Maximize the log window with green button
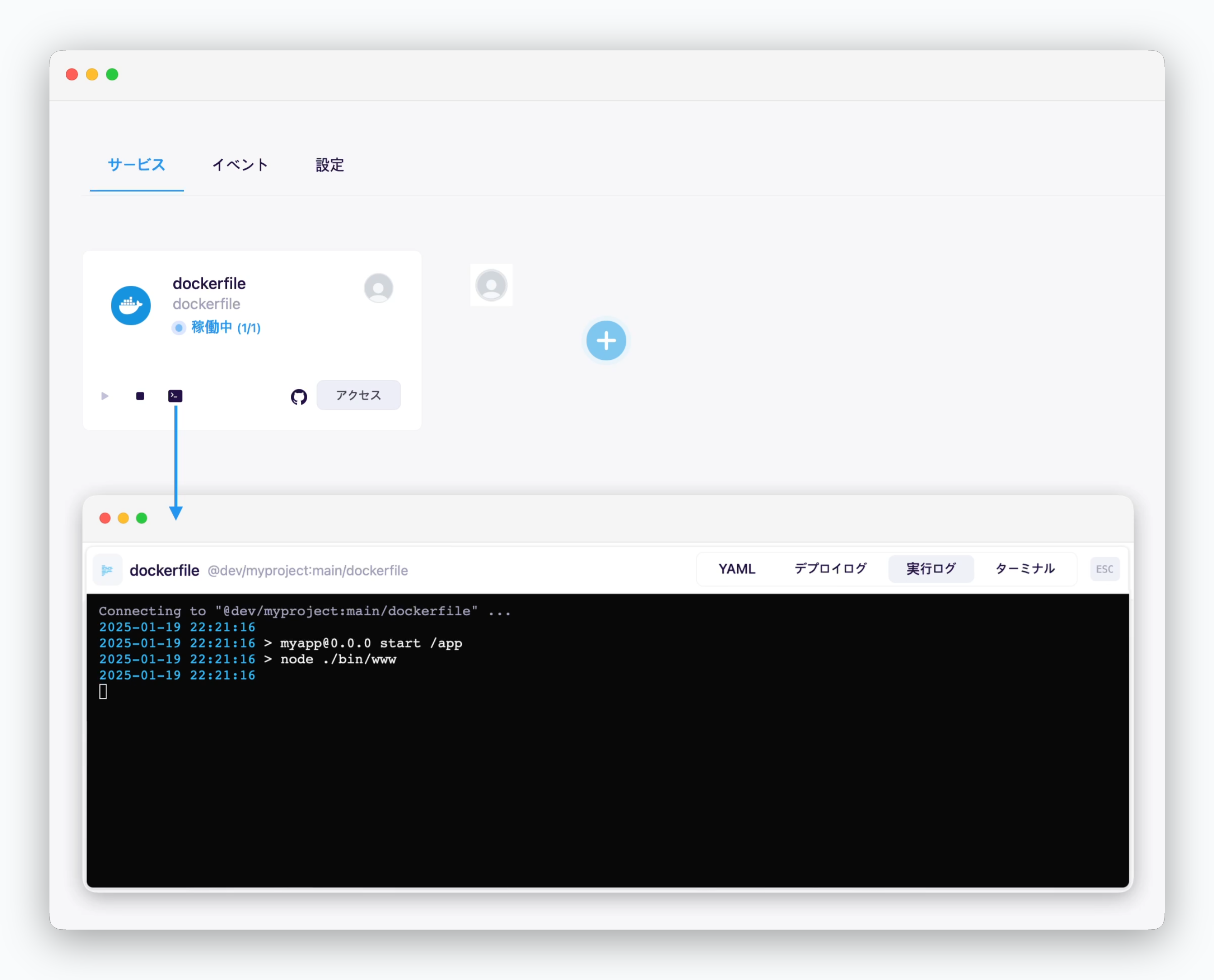 coord(142,518)
